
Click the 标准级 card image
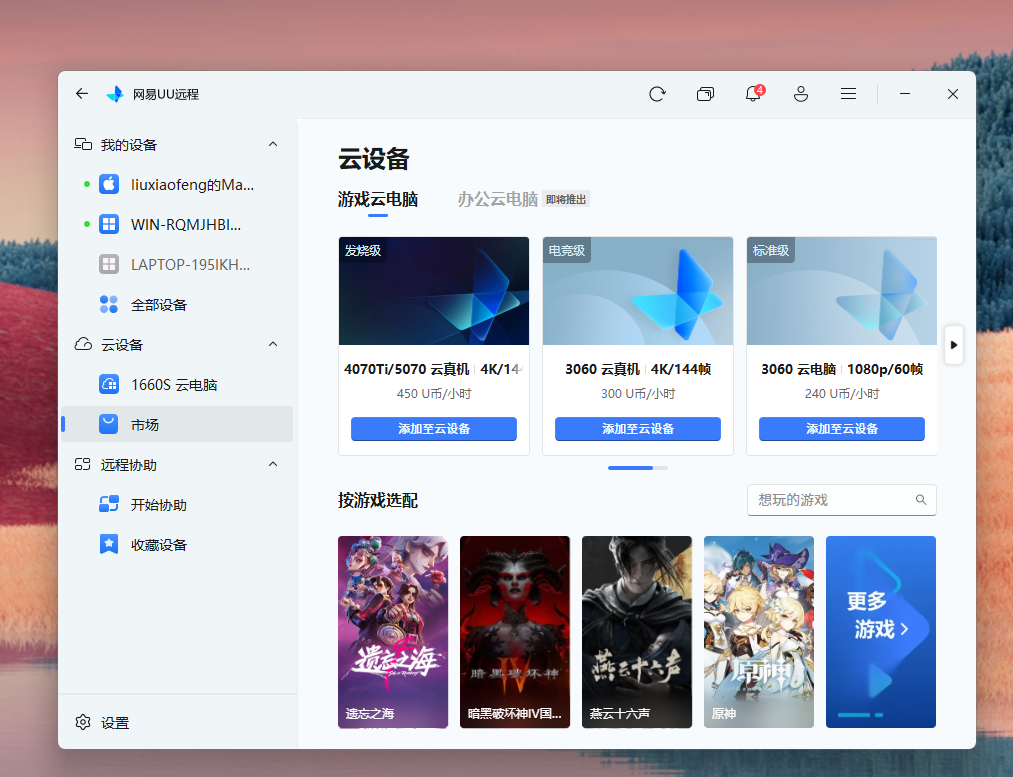[x=842, y=291]
